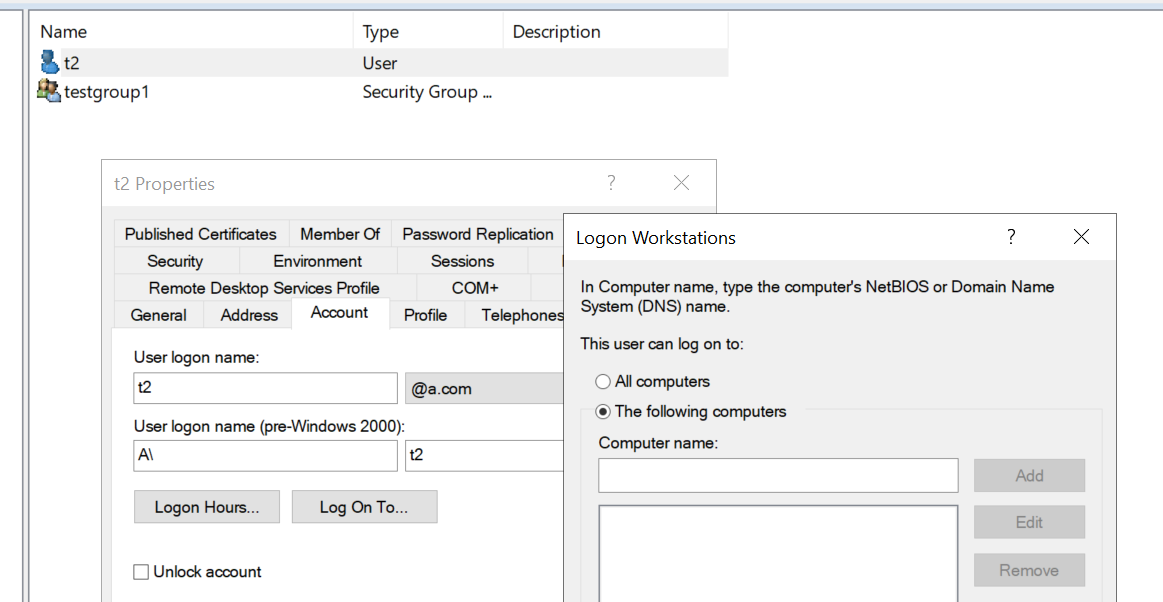The height and width of the screenshot is (602, 1163).
Task: Click inside the Computer name input field
Action: (777, 474)
